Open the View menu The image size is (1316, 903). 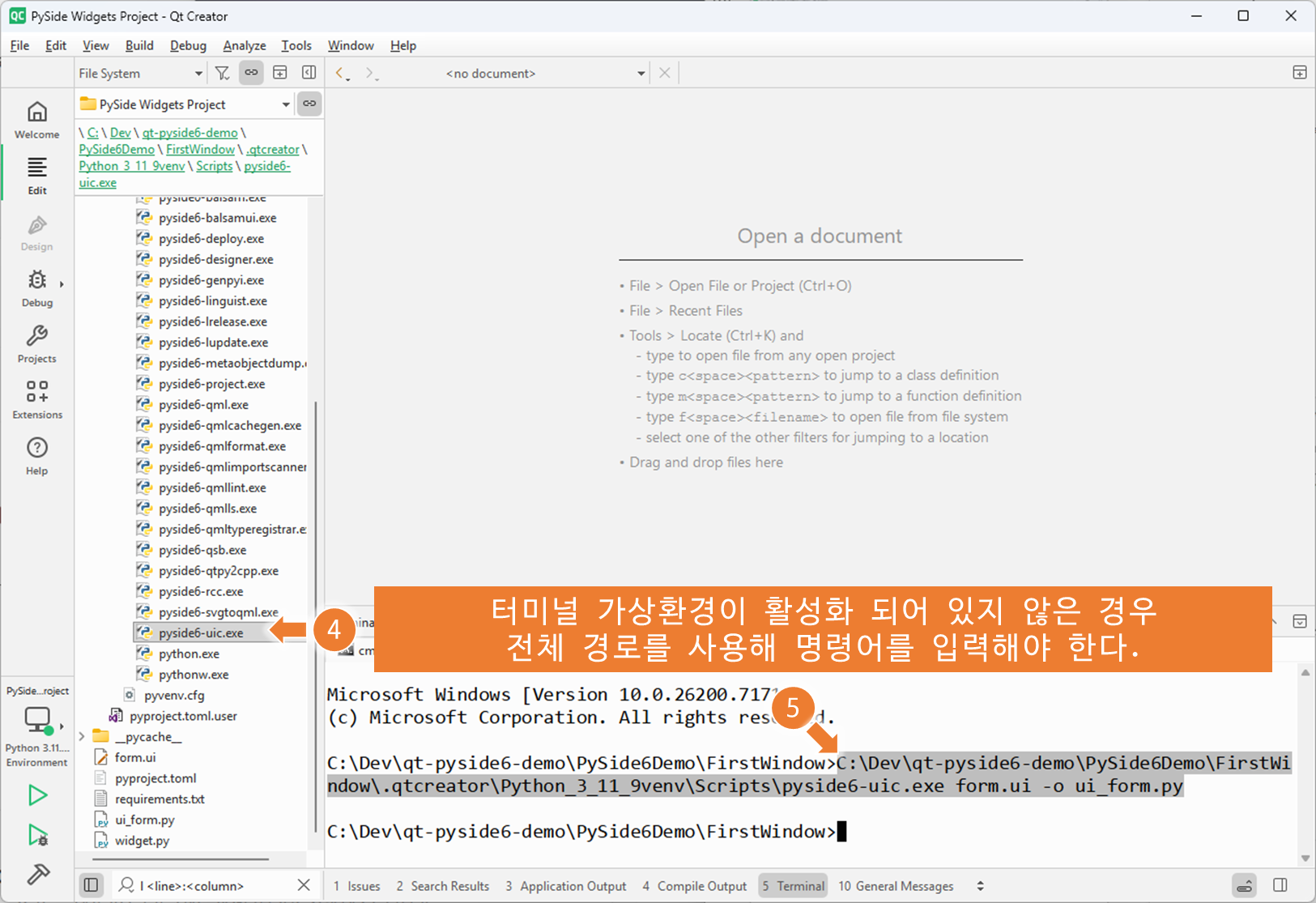pyautogui.click(x=96, y=45)
